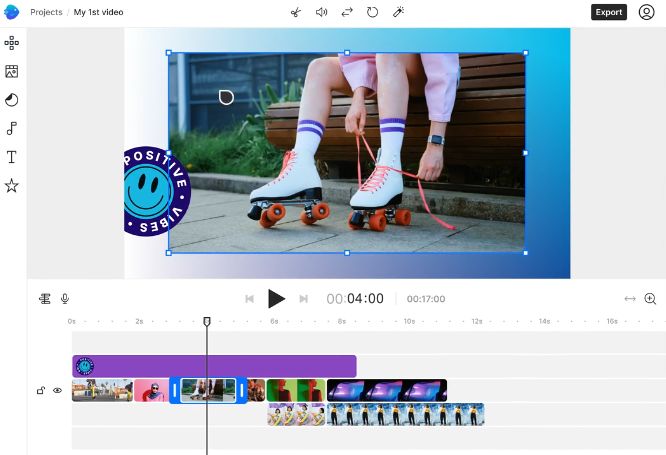The image size is (666, 455).
Task: Play the video preview
Action: coord(277,299)
